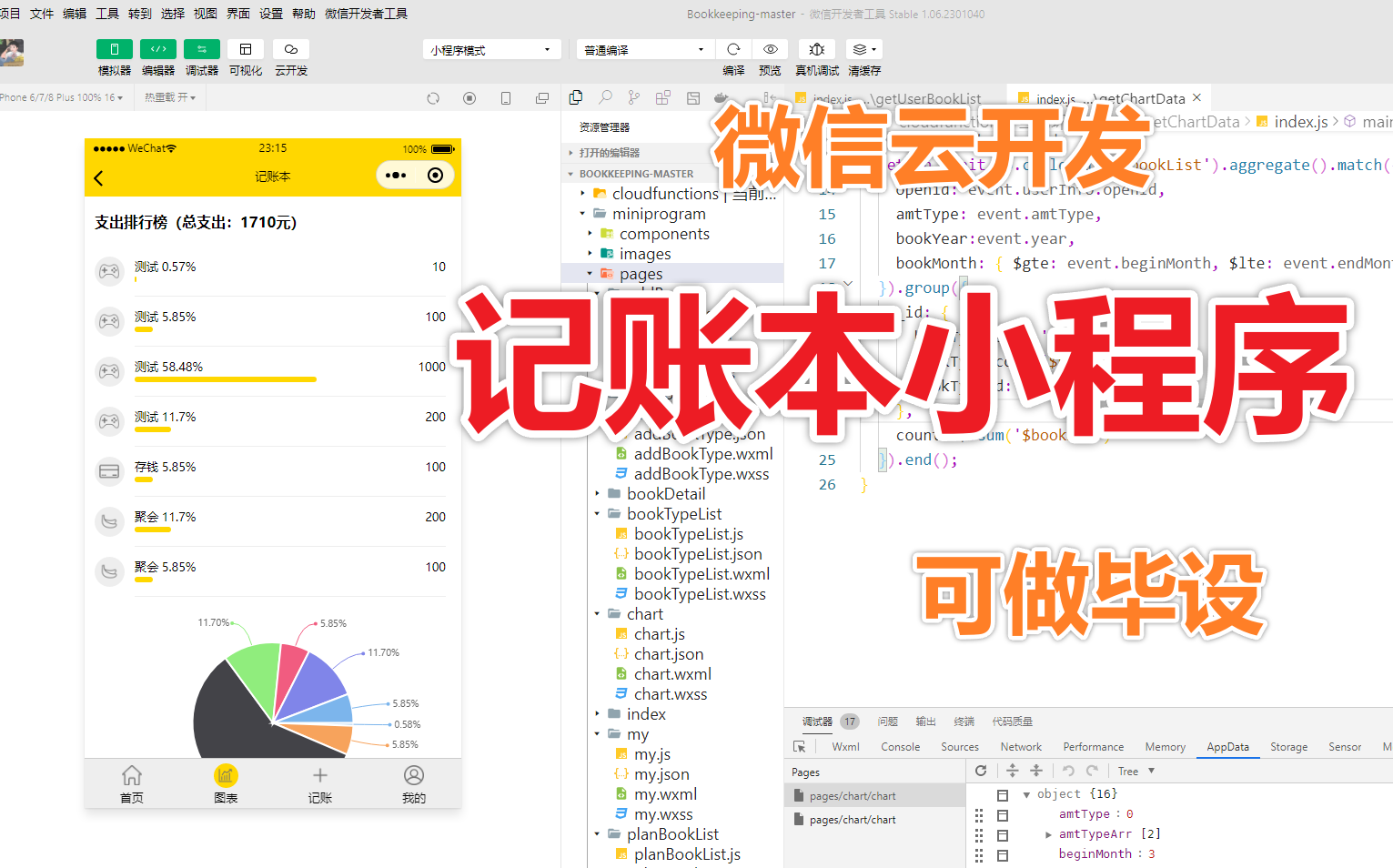Open the 普通编译 compile mode dropdown
1393x868 pixels.
pos(644,49)
